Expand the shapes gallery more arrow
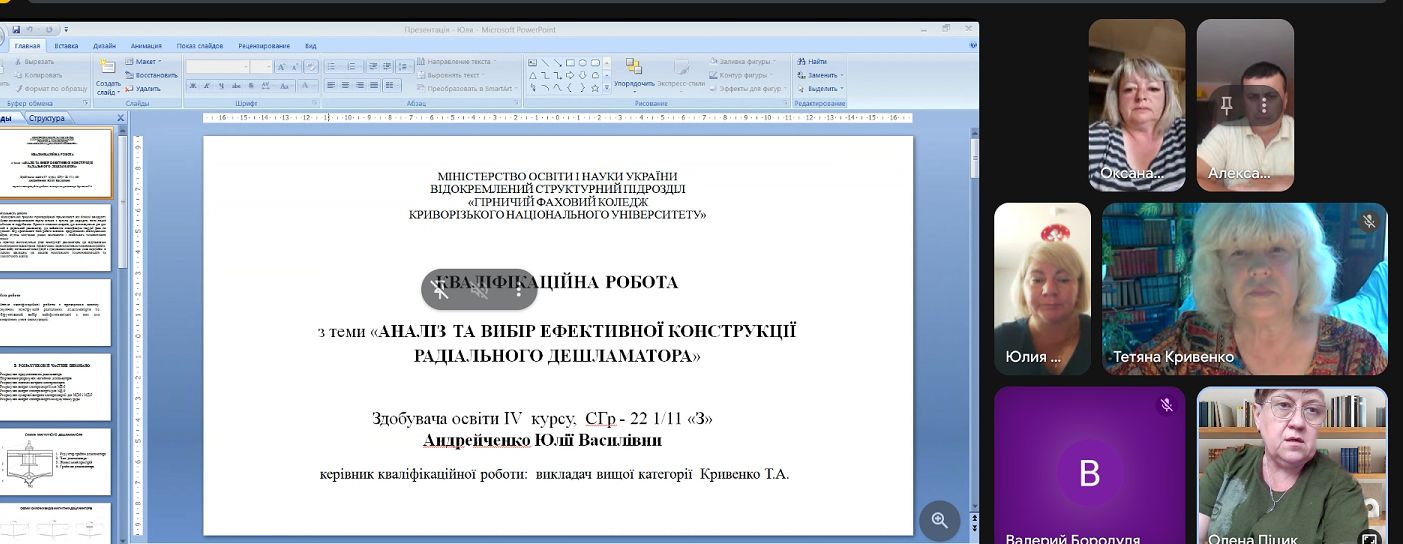The width and height of the screenshot is (1403, 544). coord(607,88)
